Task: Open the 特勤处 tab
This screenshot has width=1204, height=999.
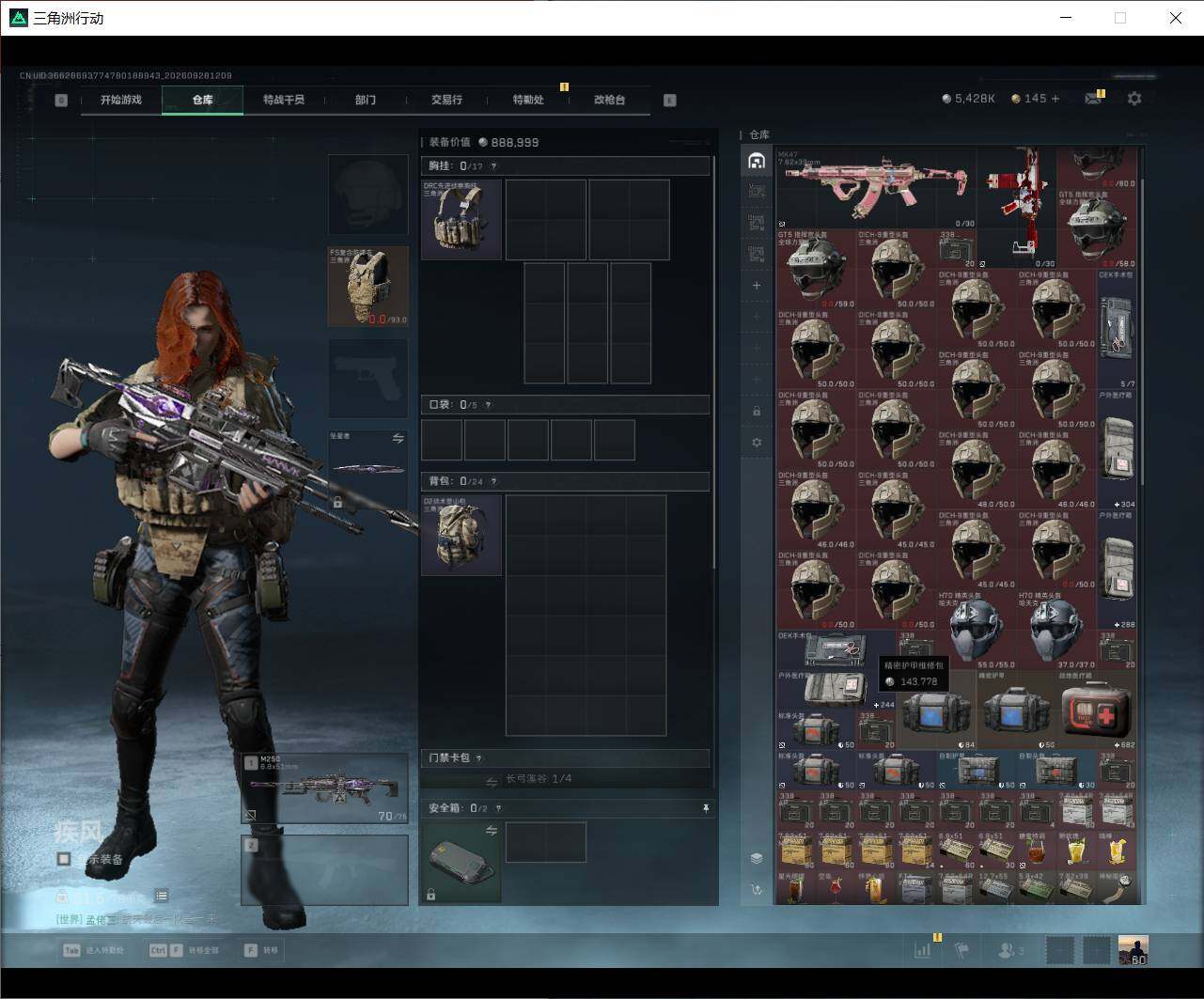Action: pos(528,100)
